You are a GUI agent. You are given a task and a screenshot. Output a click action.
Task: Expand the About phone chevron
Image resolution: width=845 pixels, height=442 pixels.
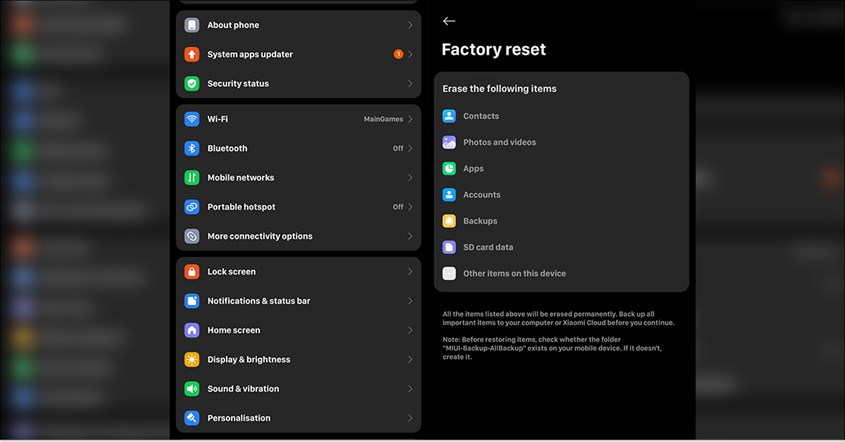(410, 25)
